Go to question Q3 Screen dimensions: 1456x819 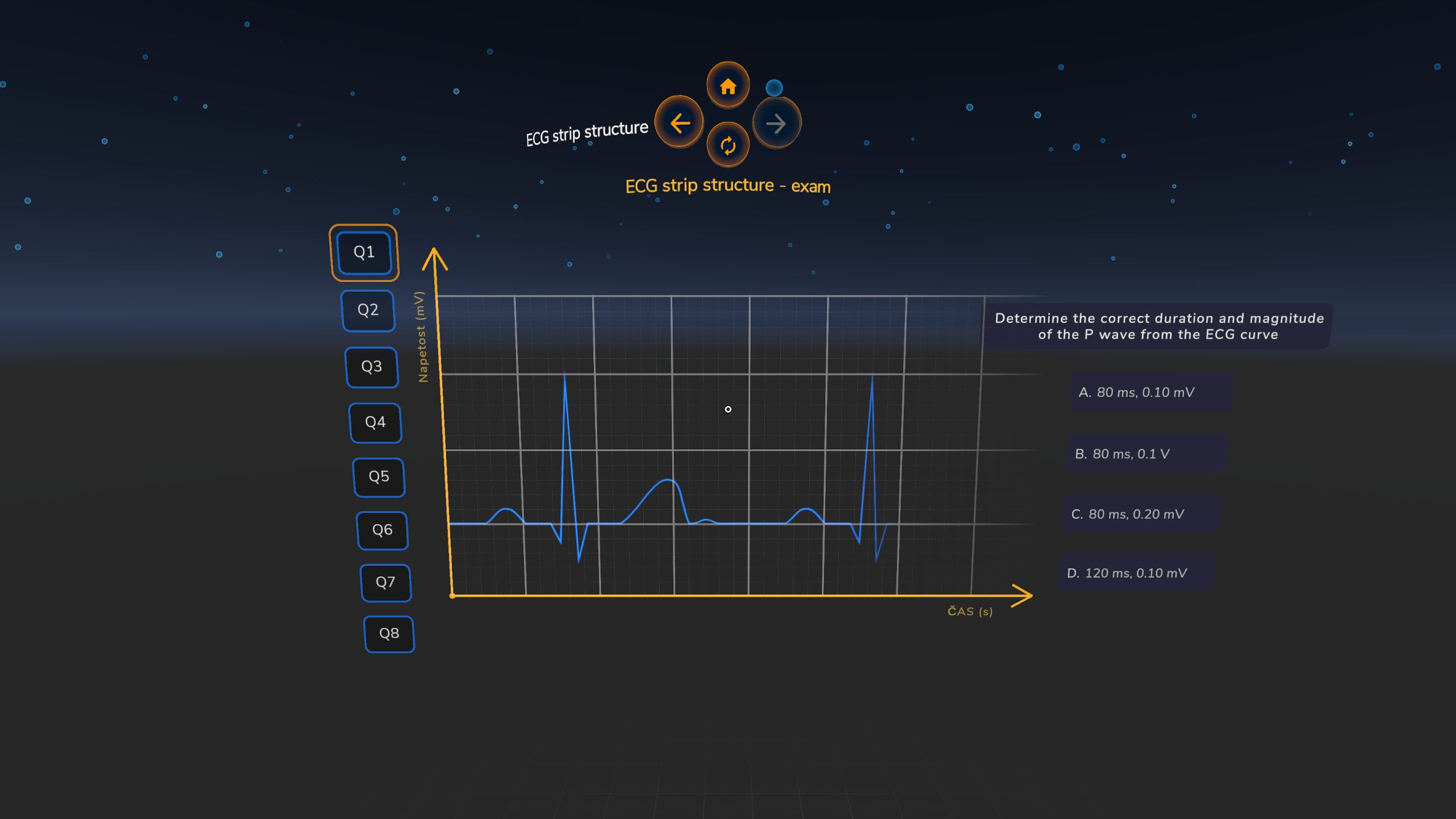(372, 367)
